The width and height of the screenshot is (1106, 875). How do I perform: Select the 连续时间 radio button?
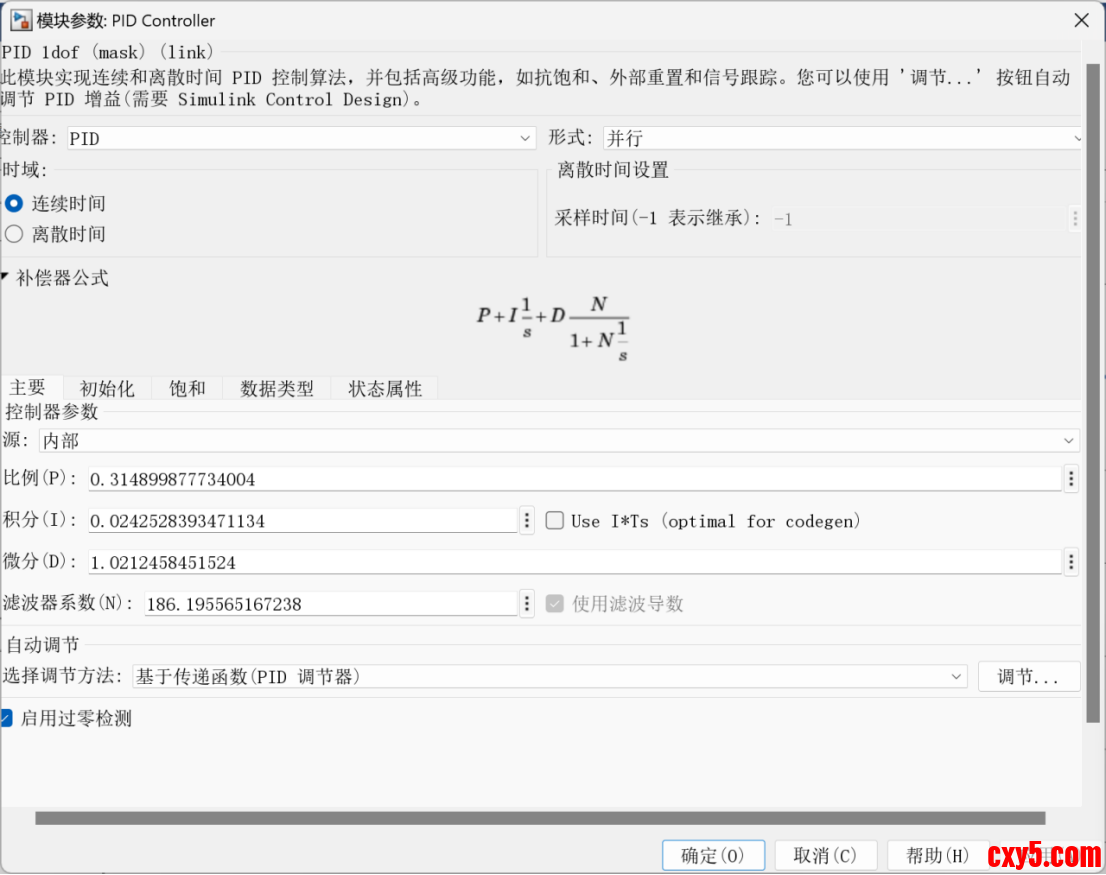14,204
